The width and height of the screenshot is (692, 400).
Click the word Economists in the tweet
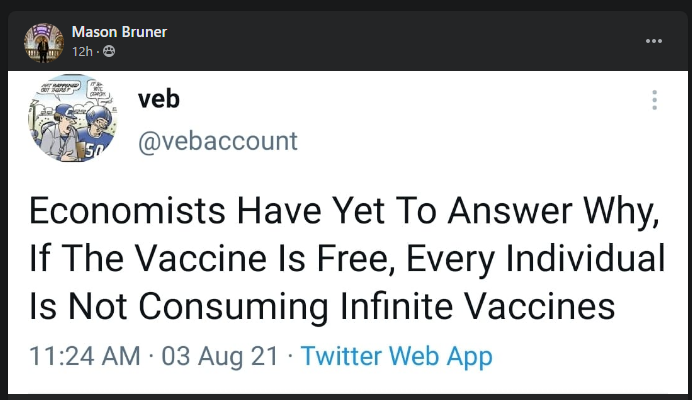(127, 211)
